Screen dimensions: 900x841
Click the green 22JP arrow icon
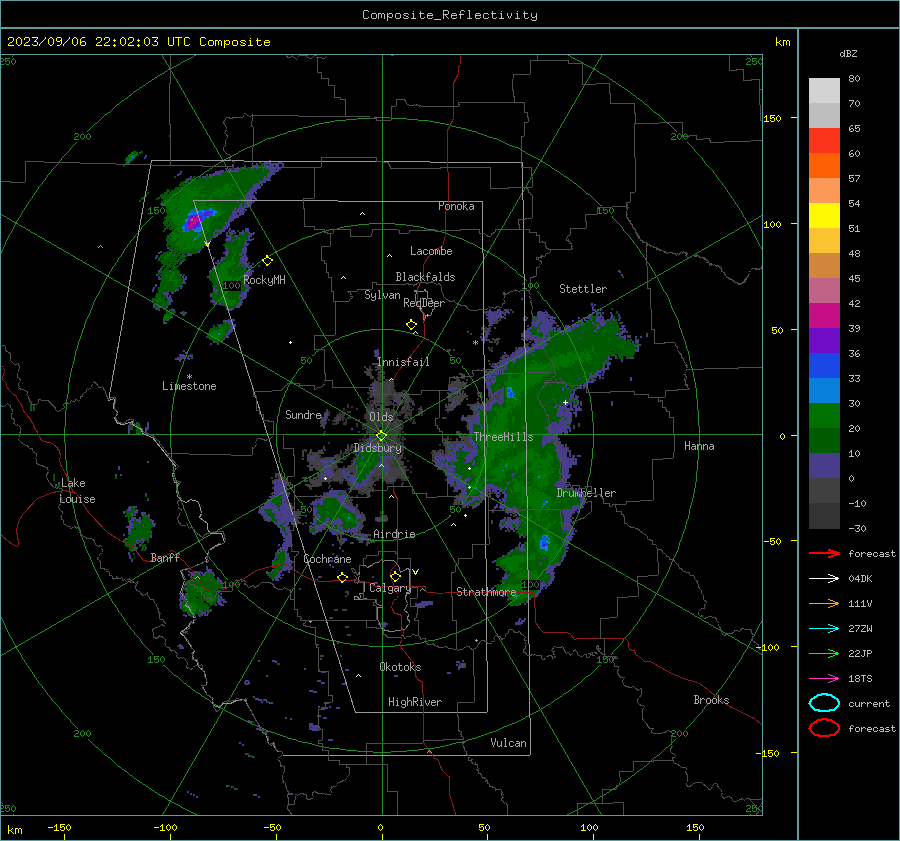click(824, 653)
